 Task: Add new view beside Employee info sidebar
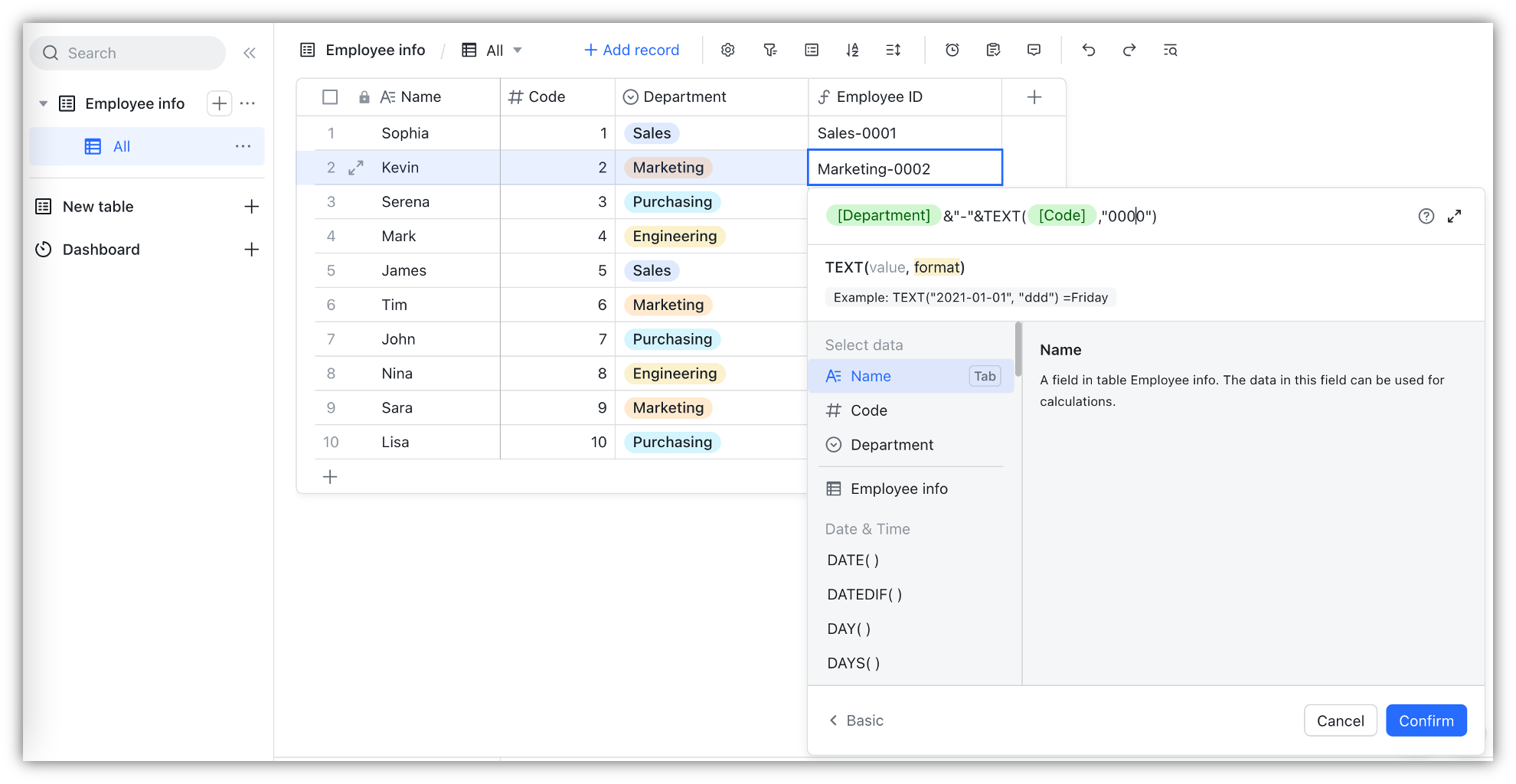[x=220, y=103]
